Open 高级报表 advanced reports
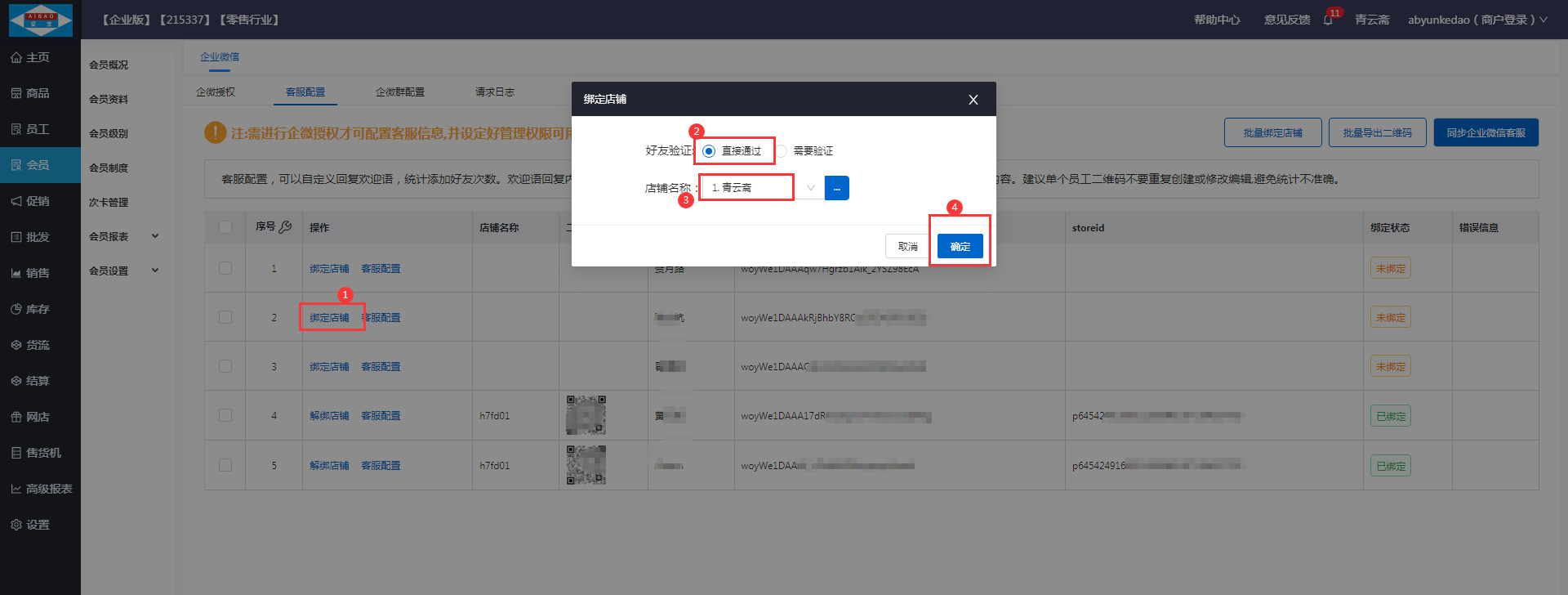This screenshot has width=1568, height=595. [x=40, y=489]
